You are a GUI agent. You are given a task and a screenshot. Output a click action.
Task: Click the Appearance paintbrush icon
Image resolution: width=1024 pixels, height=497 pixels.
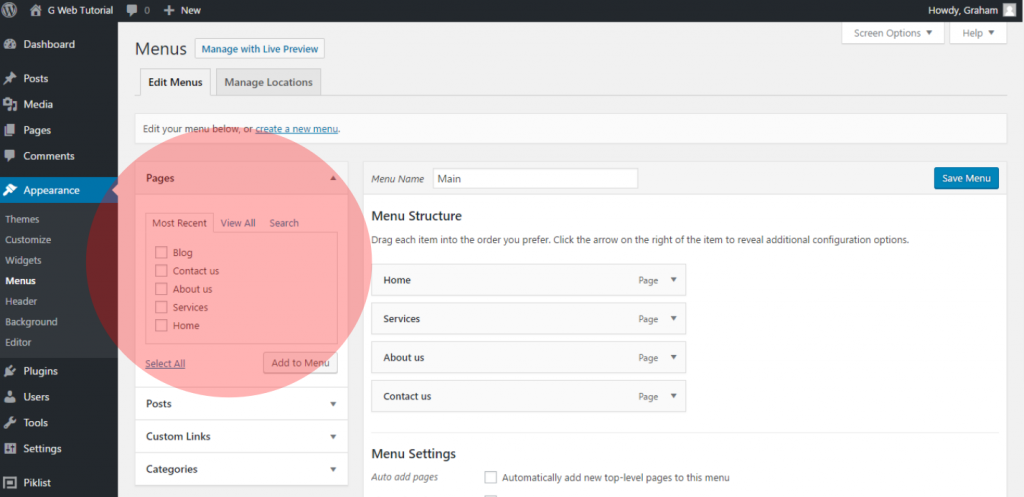tap(10, 190)
